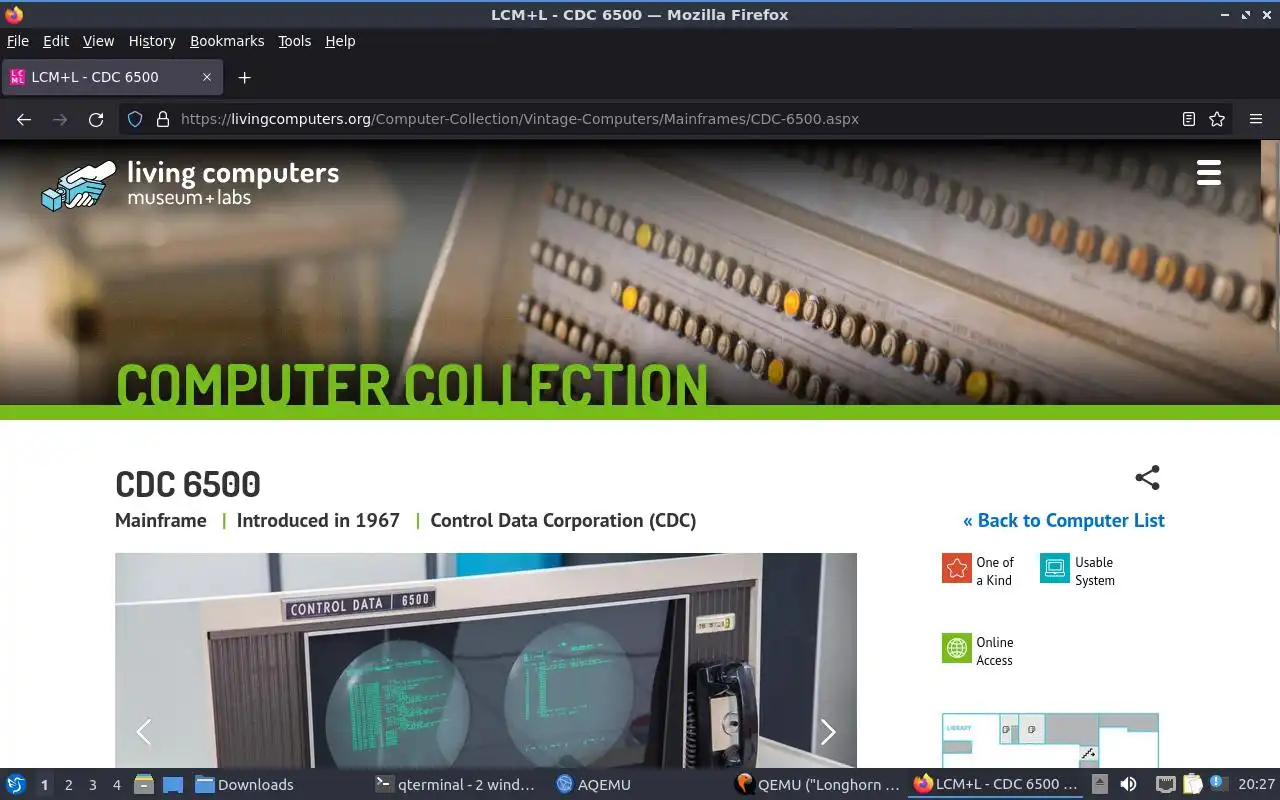Click the address bar URL field
1280x800 pixels.
click(x=675, y=119)
